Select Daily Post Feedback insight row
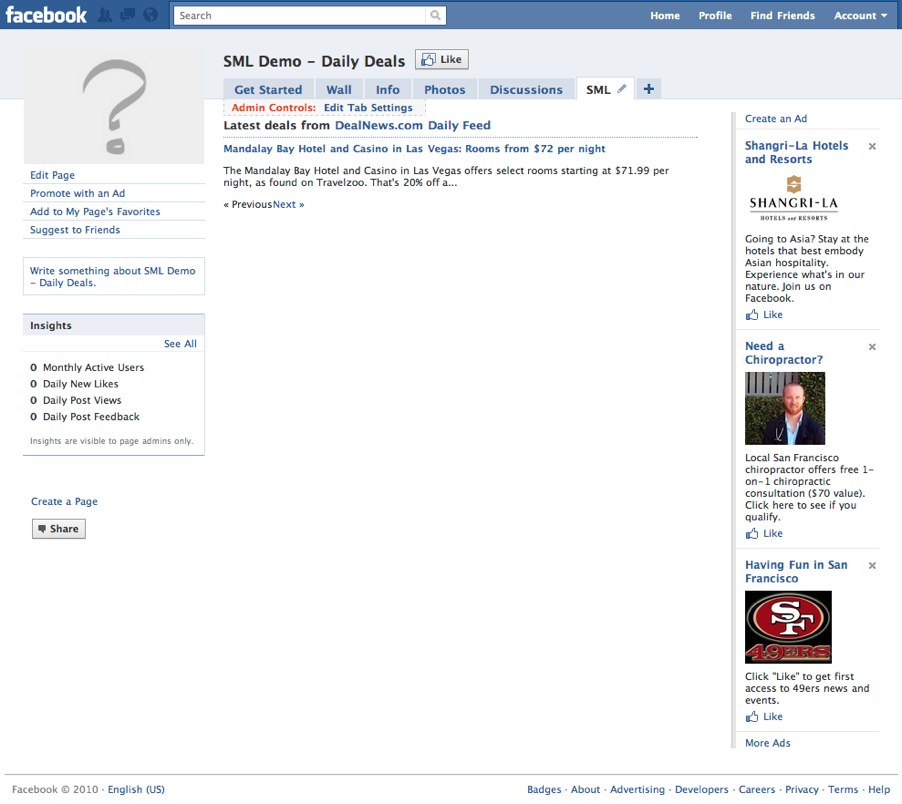 point(85,417)
